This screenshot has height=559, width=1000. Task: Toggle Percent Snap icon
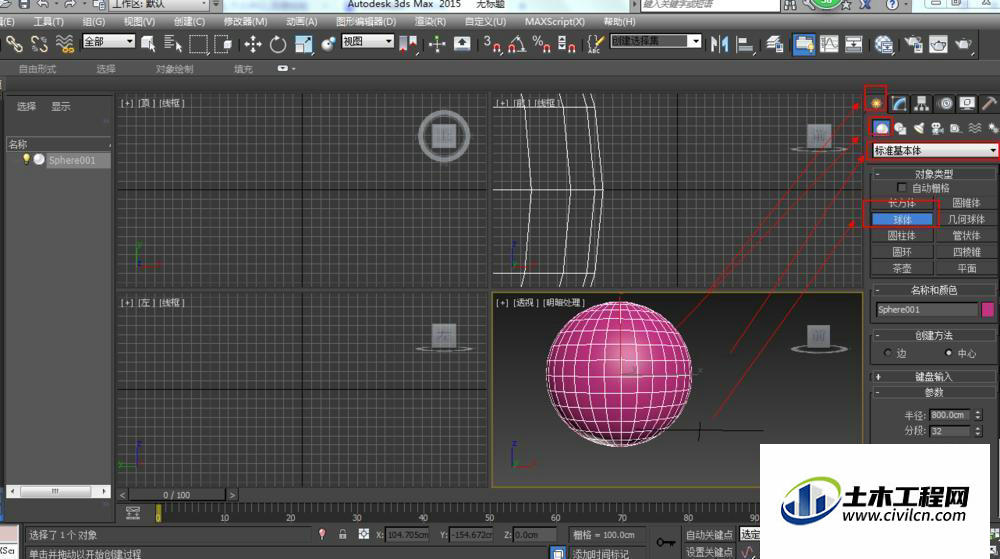tap(541, 44)
